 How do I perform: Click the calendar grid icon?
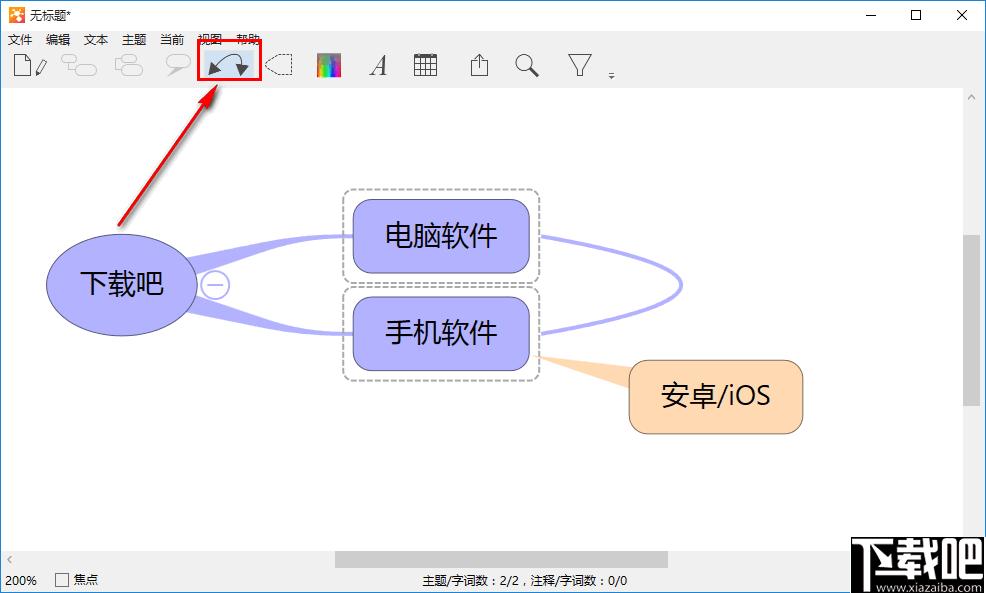tap(425, 65)
